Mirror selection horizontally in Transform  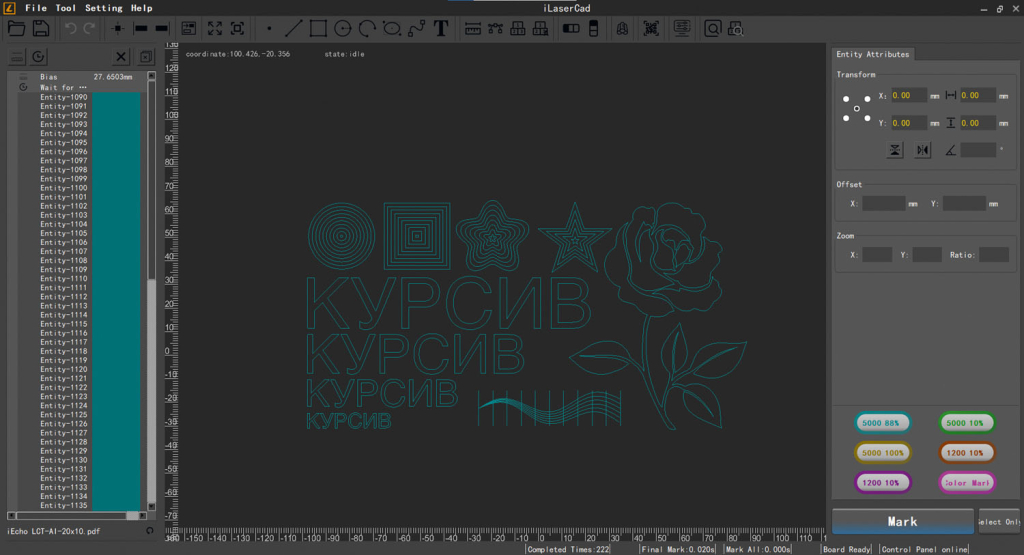point(922,150)
